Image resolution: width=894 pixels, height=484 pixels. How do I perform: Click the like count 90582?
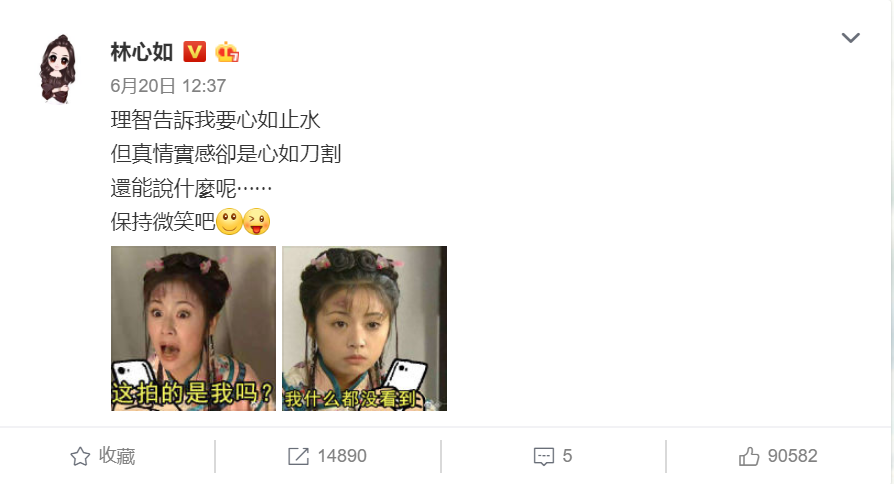(x=793, y=456)
